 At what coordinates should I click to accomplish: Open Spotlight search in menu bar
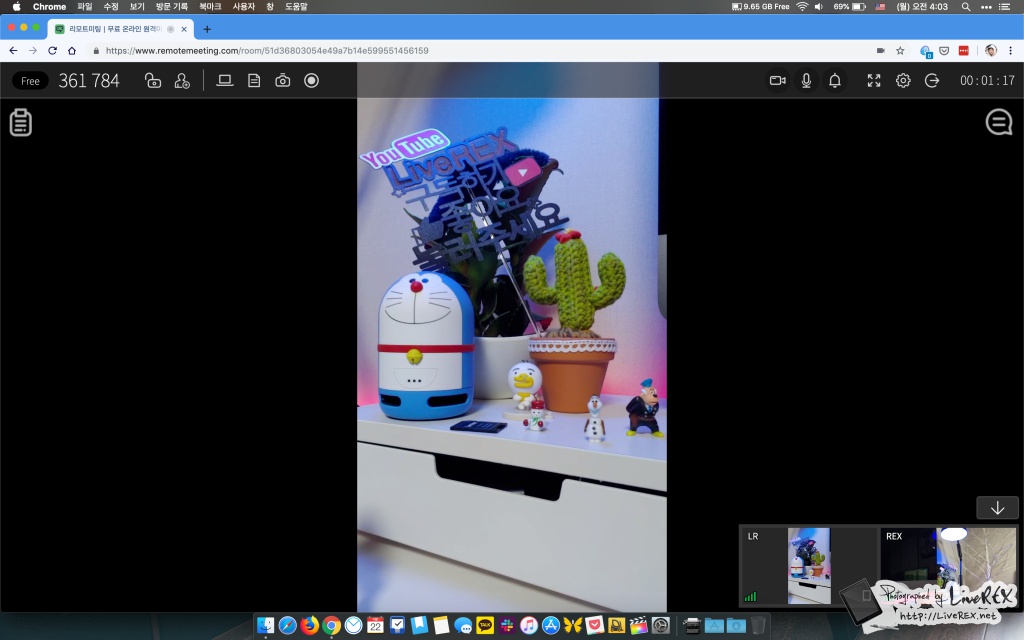(x=966, y=7)
